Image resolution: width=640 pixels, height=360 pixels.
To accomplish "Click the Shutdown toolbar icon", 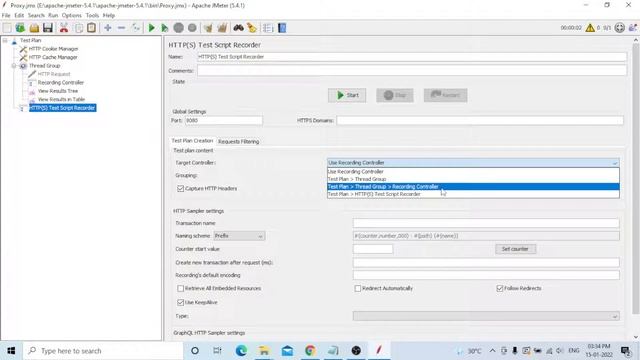I will point(192,28).
